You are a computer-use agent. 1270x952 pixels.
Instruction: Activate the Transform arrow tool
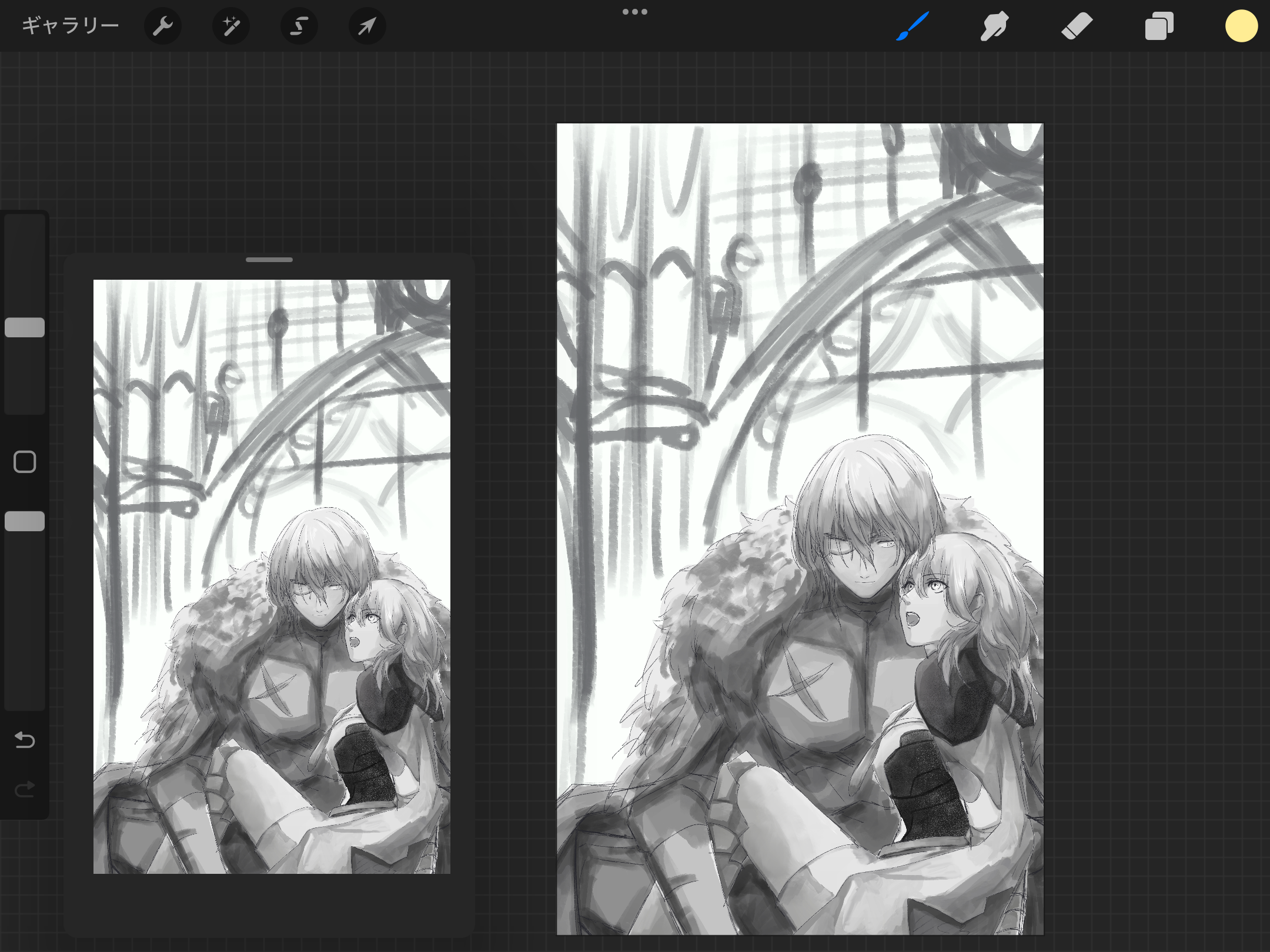367,26
